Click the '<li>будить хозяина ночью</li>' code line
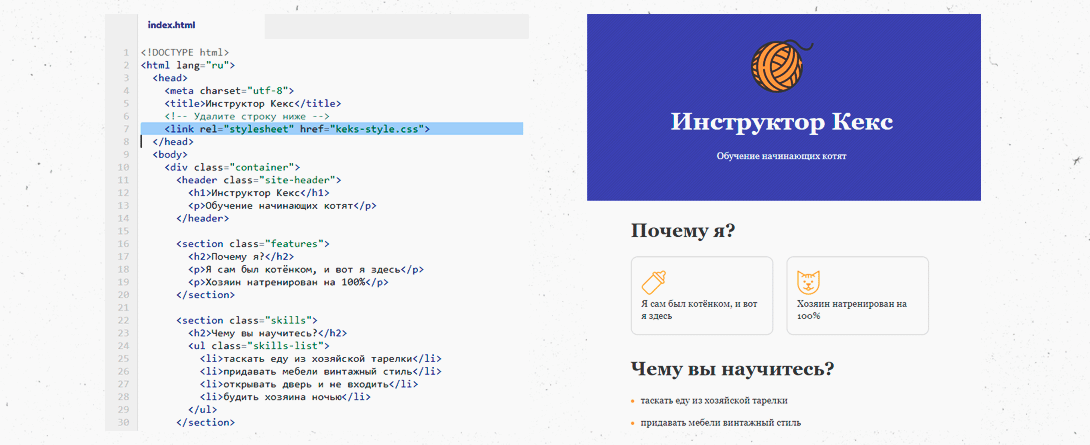This screenshot has width=1090, height=445. 285,396
